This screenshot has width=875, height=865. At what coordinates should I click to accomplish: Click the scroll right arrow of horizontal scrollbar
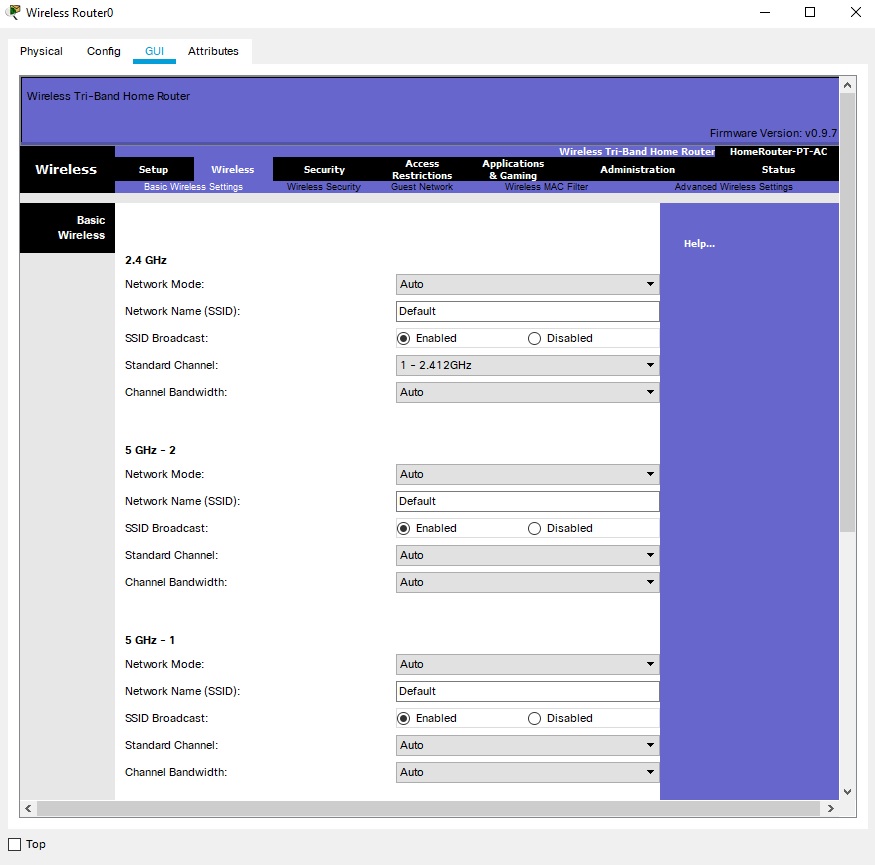point(831,808)
